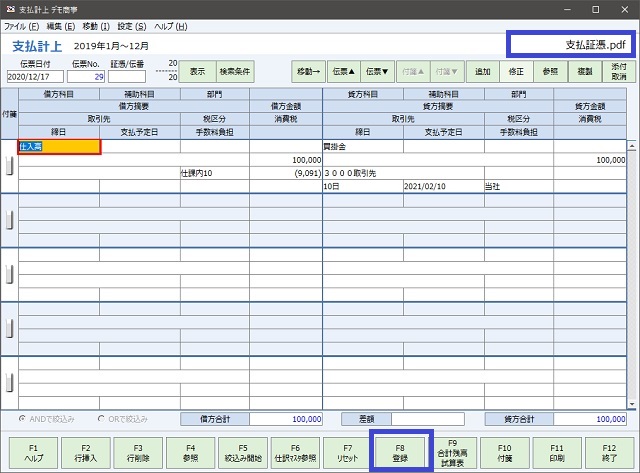Click the F8 登録 register button
The height and width of the screenshot is (473, 640).
point(400,453)
